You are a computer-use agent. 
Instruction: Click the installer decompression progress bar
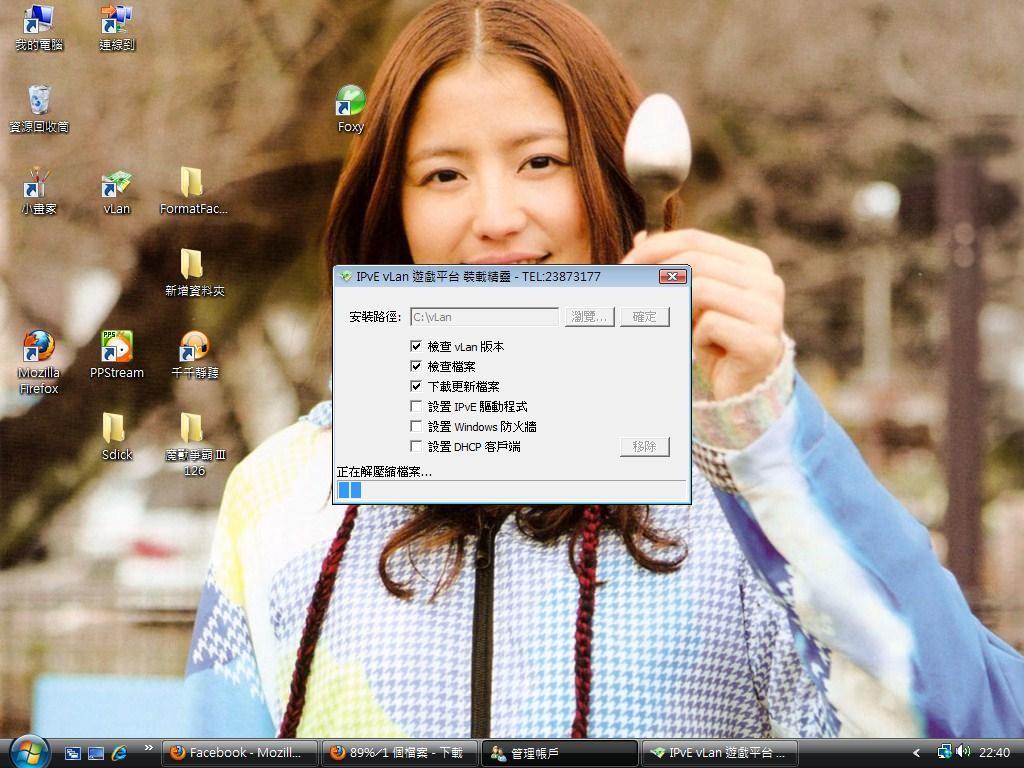[511, 490]
